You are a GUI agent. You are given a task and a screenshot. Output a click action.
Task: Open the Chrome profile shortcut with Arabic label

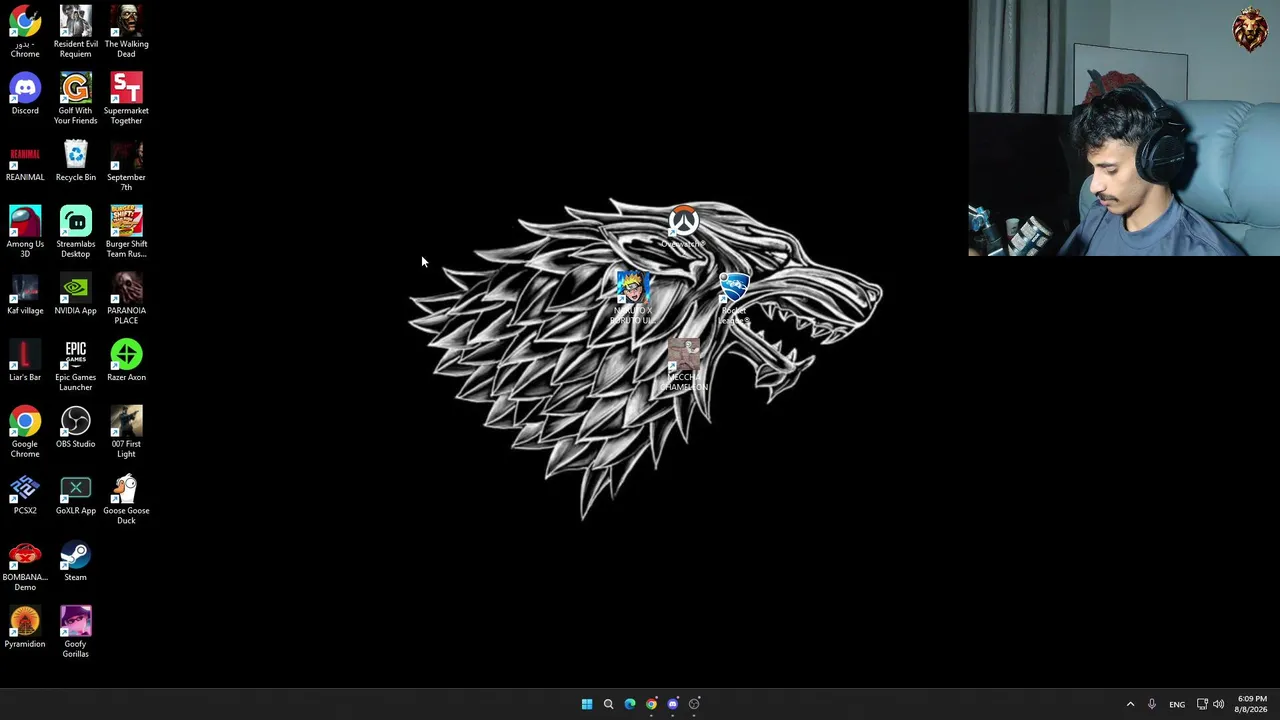pos(25,31)
